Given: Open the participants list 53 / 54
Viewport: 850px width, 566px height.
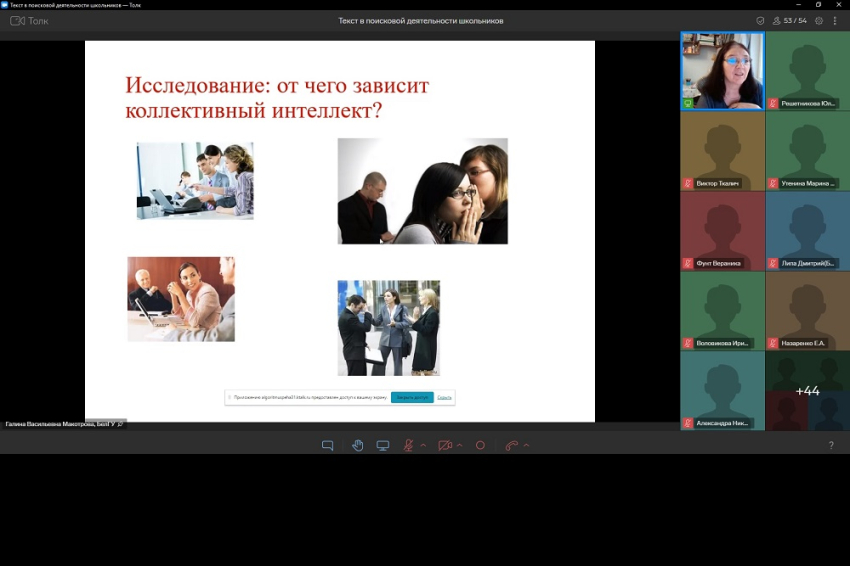Looking at the screenshot, I should click(x=790, y=21).
